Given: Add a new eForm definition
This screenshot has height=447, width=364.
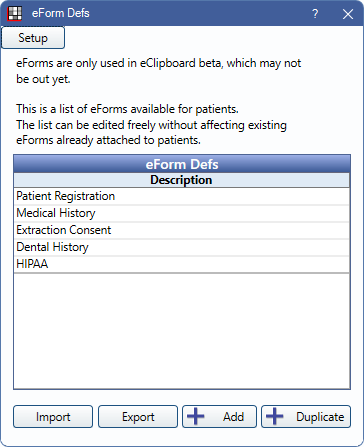Looking at the screenshot, I should (219, 417).
